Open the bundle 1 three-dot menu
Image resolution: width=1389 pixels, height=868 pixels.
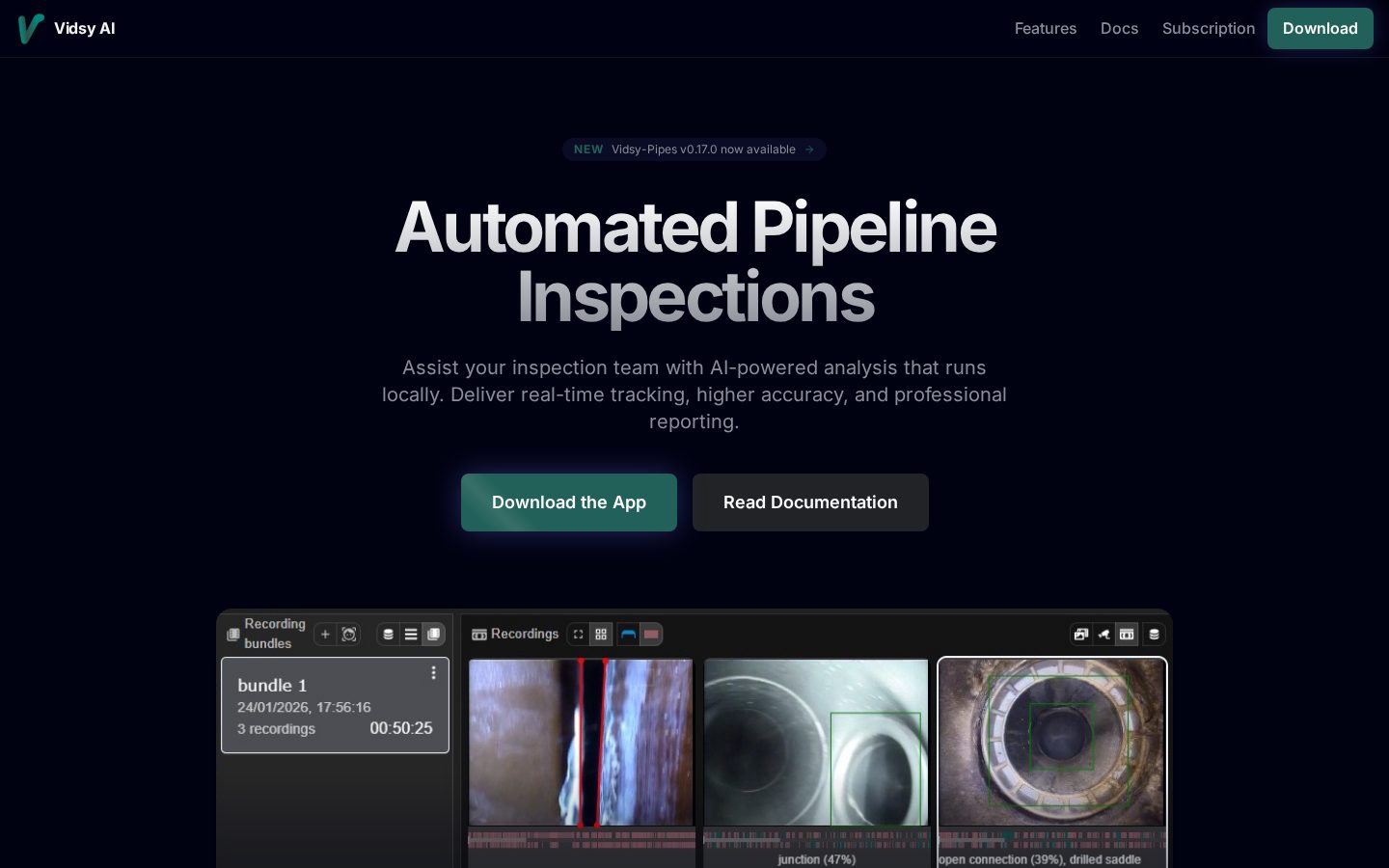tap(433, 673)
